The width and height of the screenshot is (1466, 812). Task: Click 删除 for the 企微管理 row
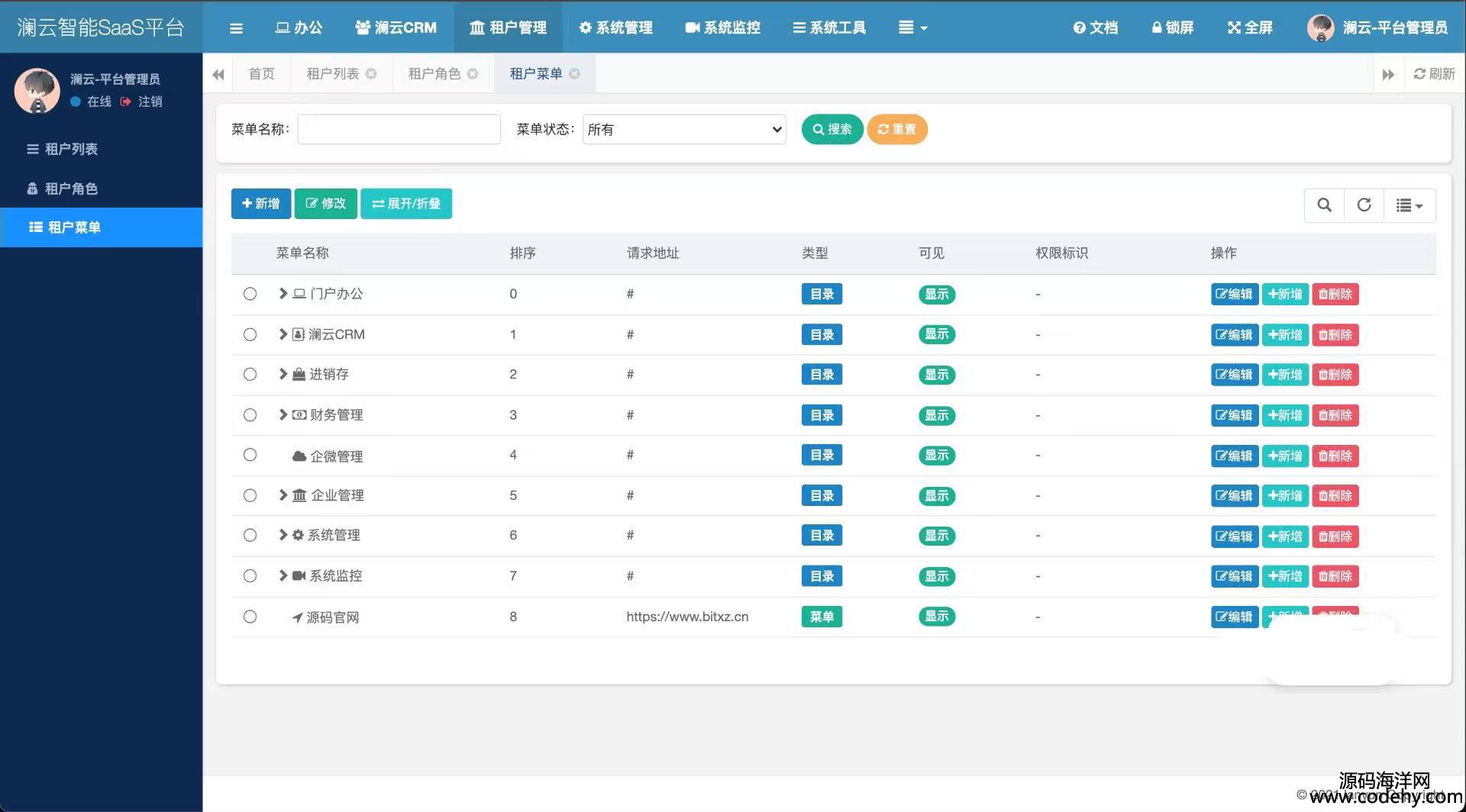(x=1335, y=456)
